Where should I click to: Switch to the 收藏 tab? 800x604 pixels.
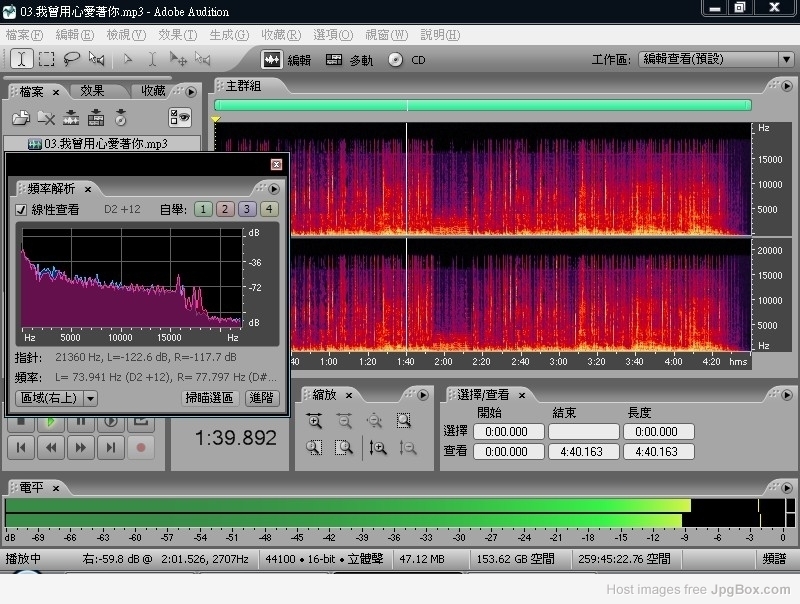click(x=153, y=91)
